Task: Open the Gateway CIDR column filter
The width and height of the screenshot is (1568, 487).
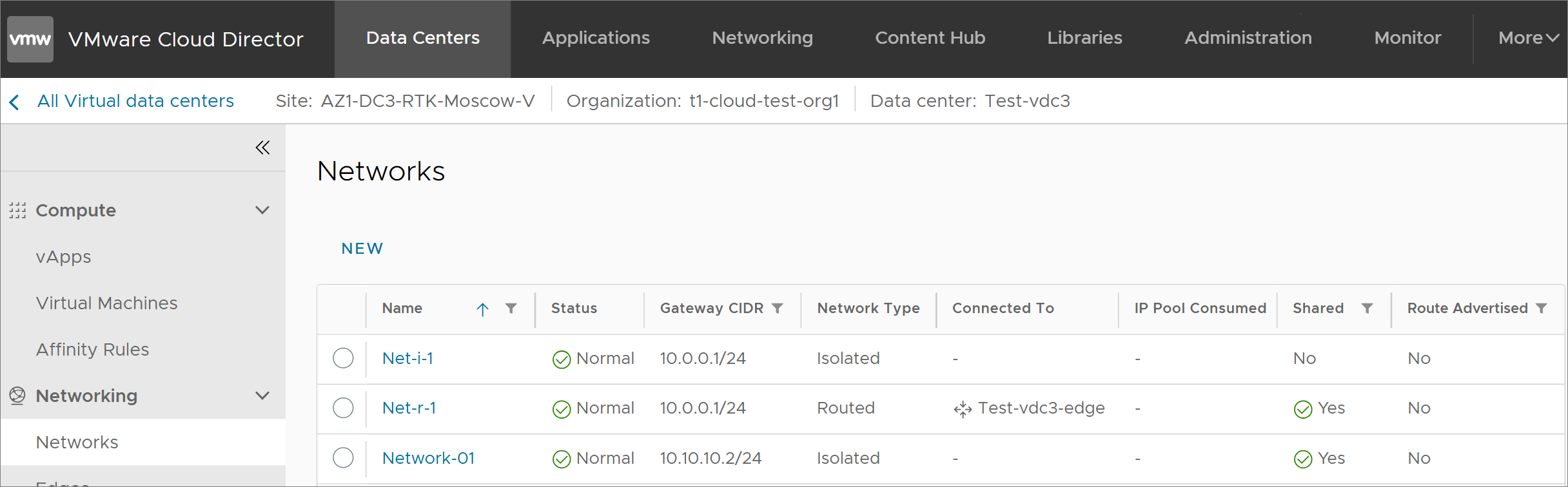Action: [x=778, y=309]
